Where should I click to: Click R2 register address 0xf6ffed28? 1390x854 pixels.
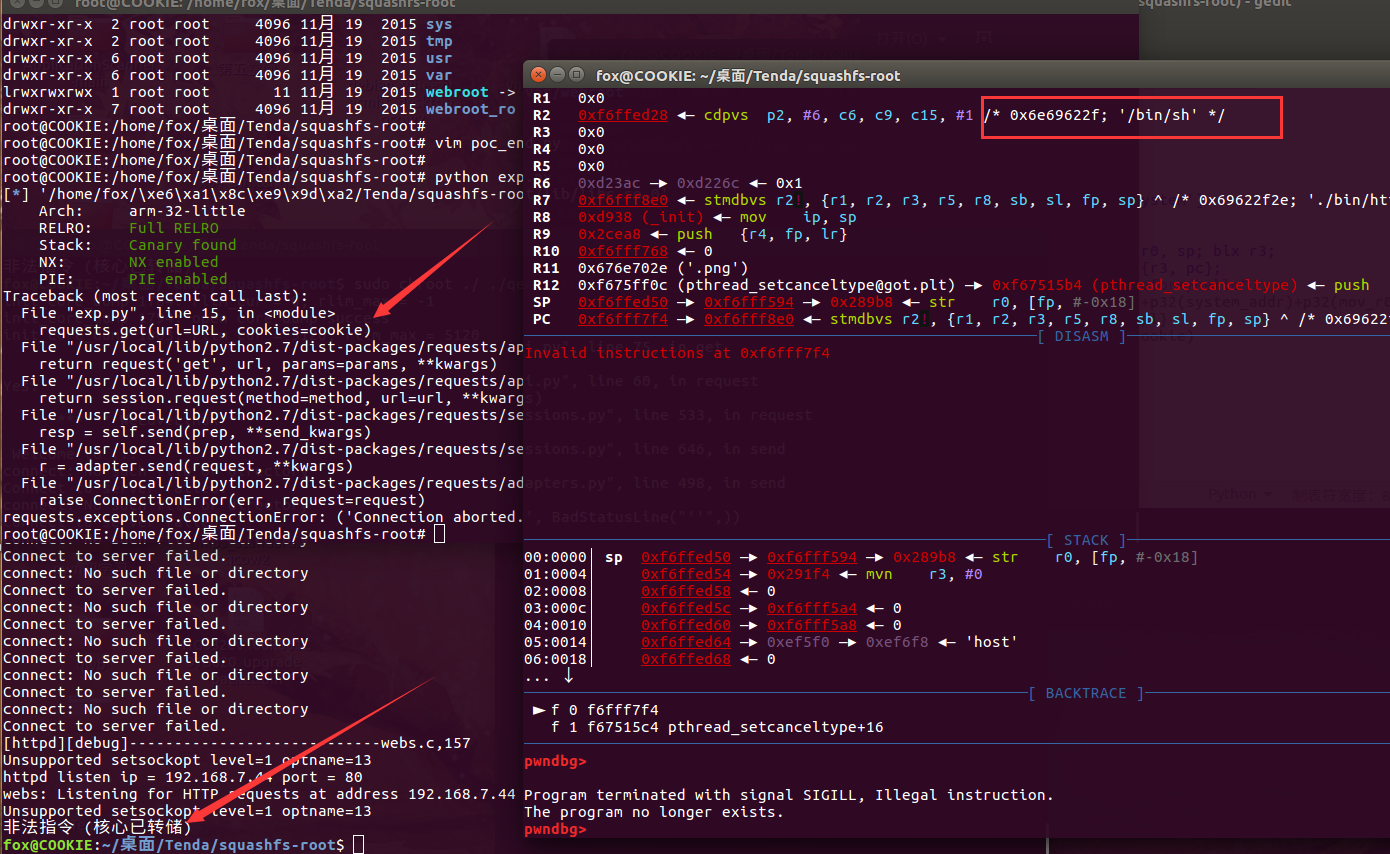pyautogui.click(x=623, y=115)
